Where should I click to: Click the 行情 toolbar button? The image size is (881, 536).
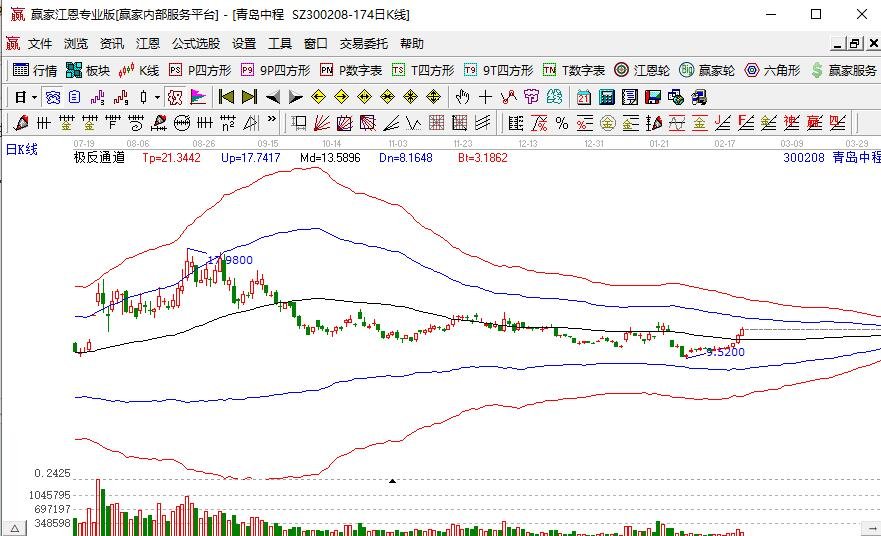pyautogui.click(x=35, y=70)
